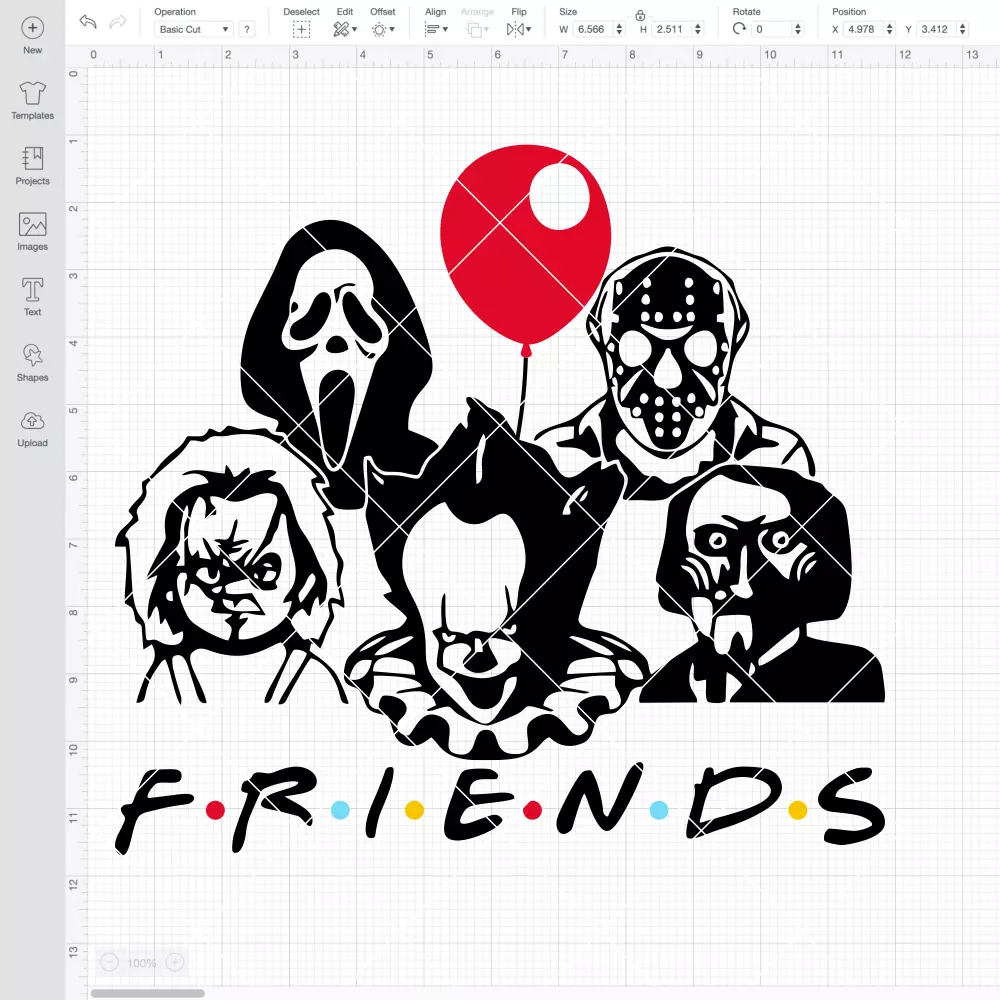Toggle the size lock icon

click(640, 15)
